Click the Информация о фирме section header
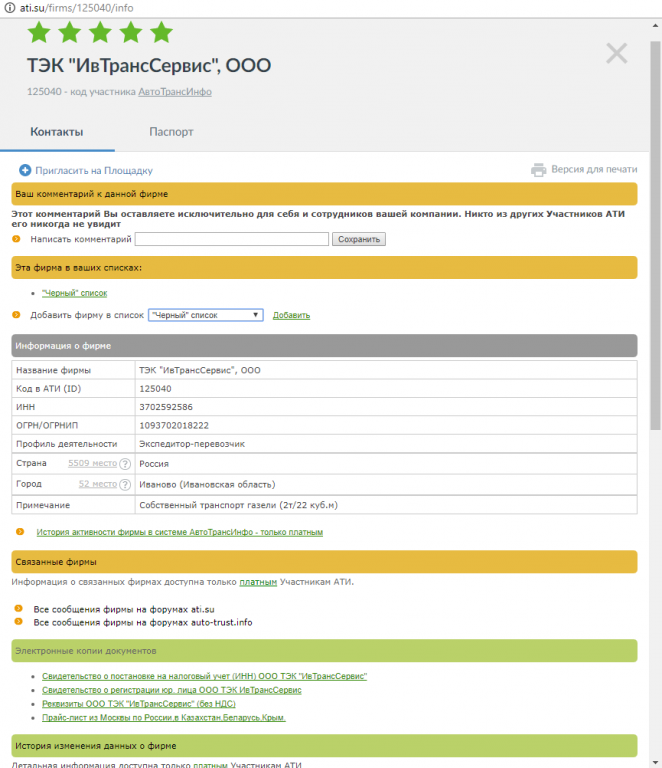The width and height of the screenshot is (662, 768). tap(324, 346)
